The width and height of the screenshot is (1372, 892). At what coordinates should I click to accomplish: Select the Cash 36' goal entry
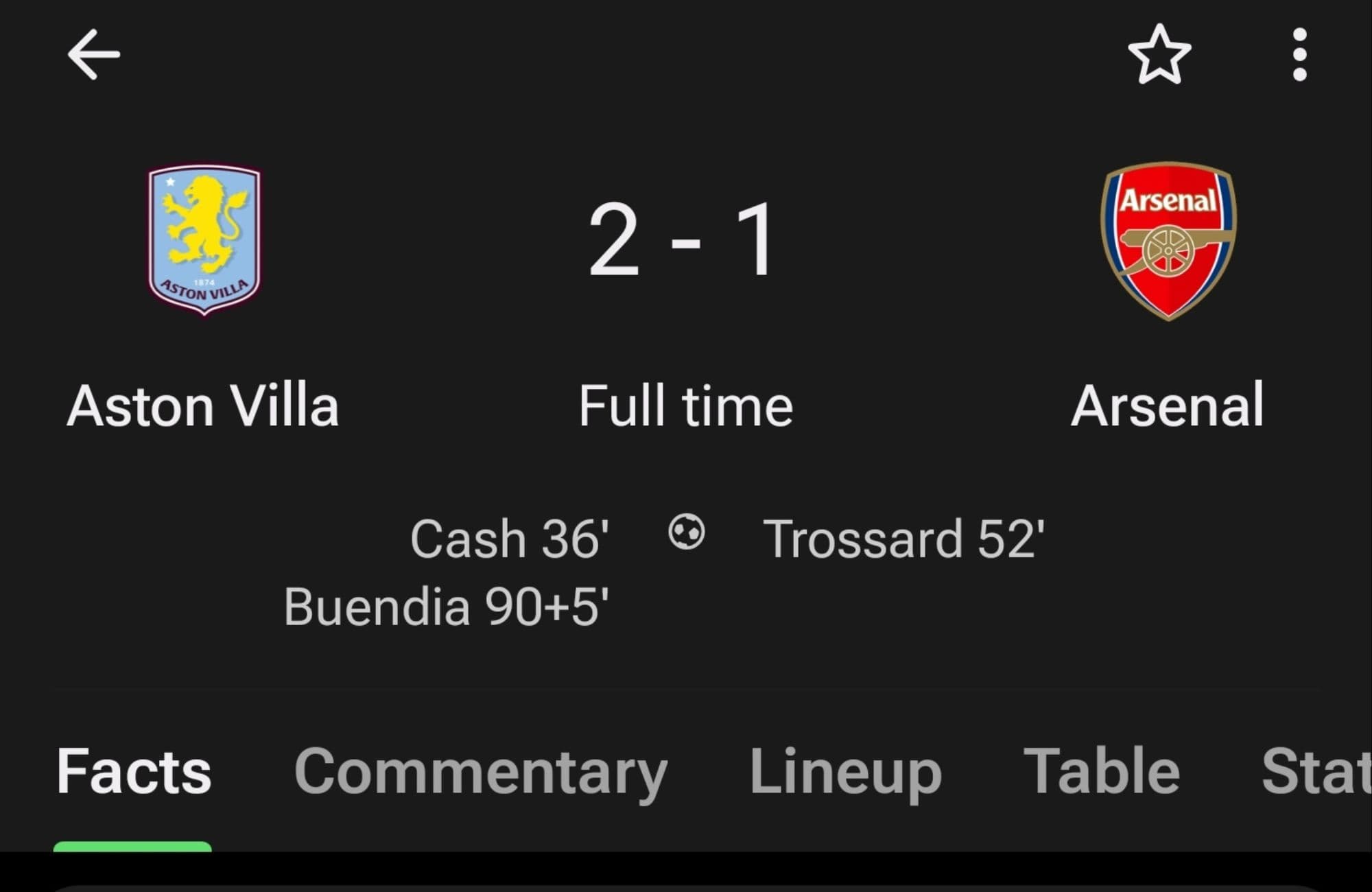point(509,539)
